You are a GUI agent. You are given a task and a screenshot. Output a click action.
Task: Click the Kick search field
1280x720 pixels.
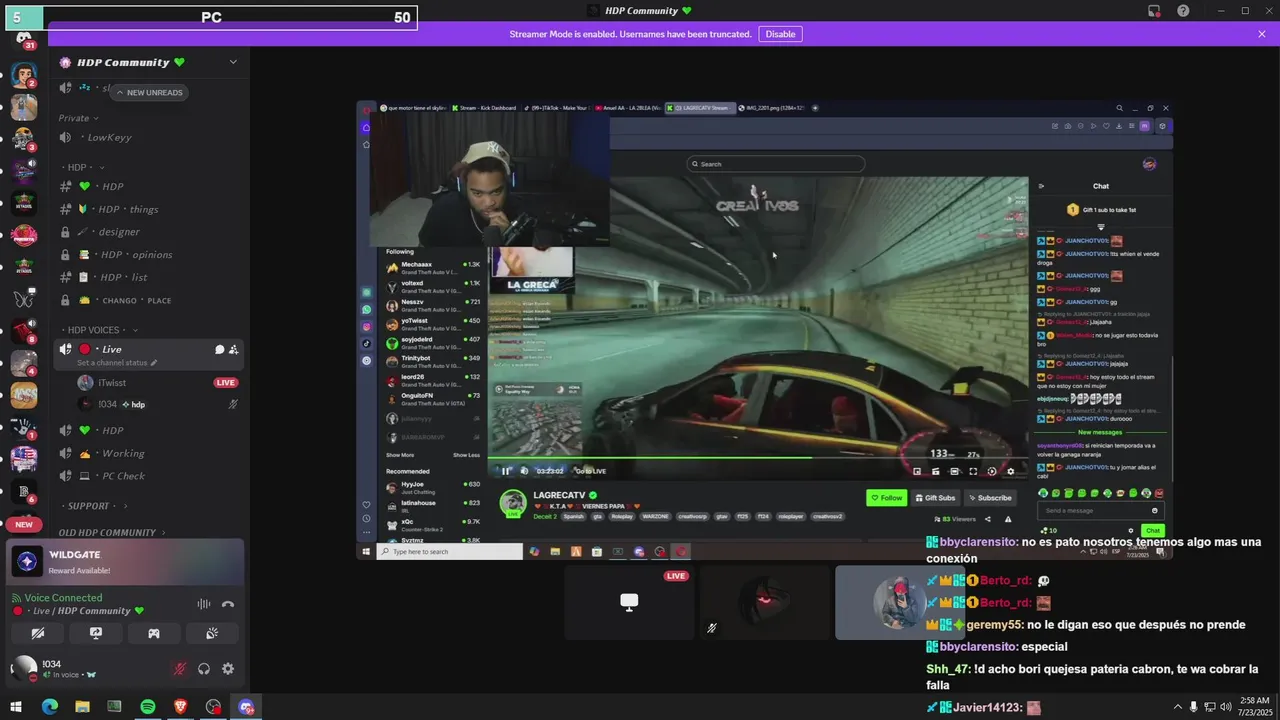coord(776,164)
